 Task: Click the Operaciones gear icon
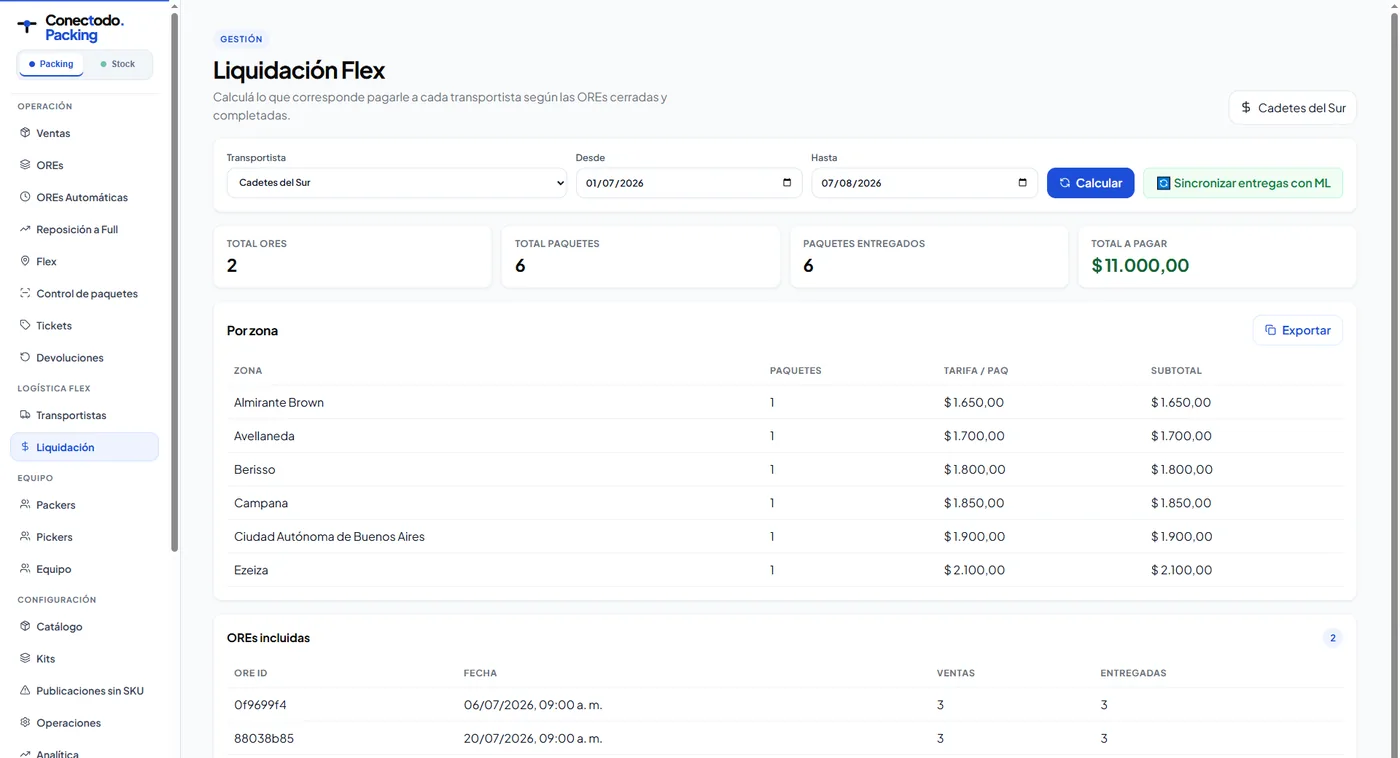(25, 723)
